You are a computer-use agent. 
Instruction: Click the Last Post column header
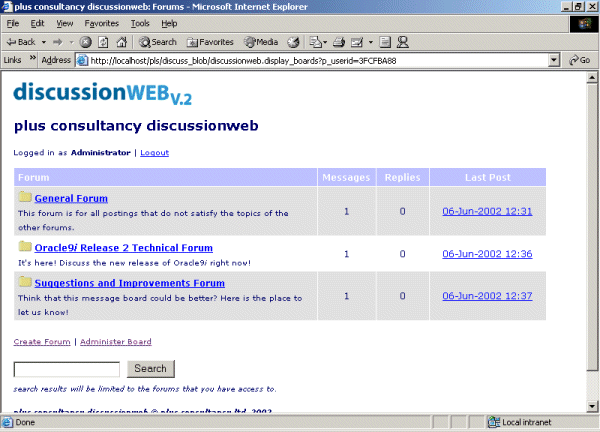488,177
